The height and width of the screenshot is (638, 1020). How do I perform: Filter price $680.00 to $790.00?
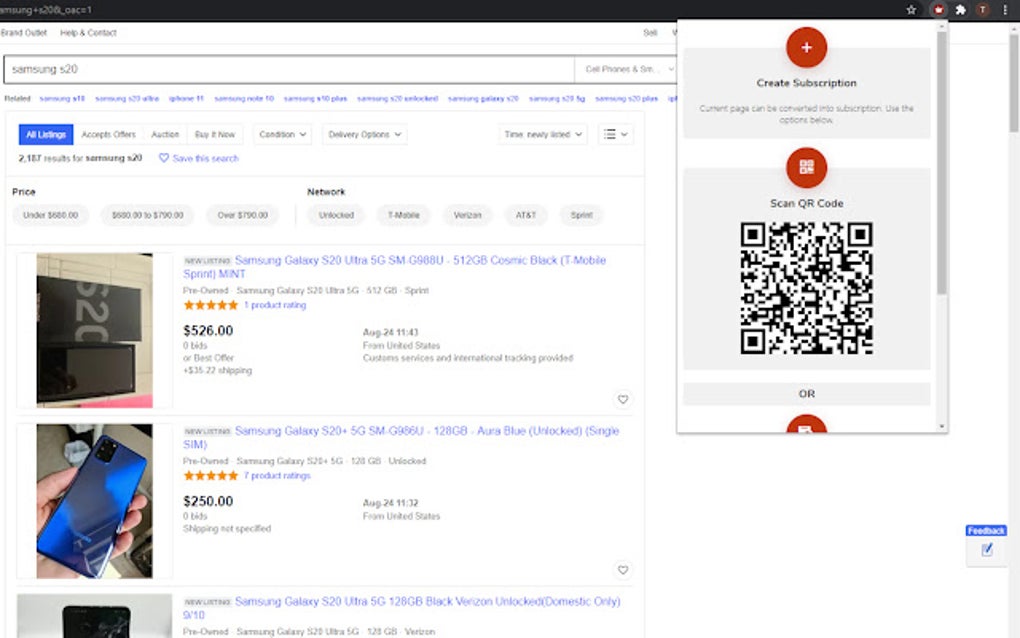point(148,215)
